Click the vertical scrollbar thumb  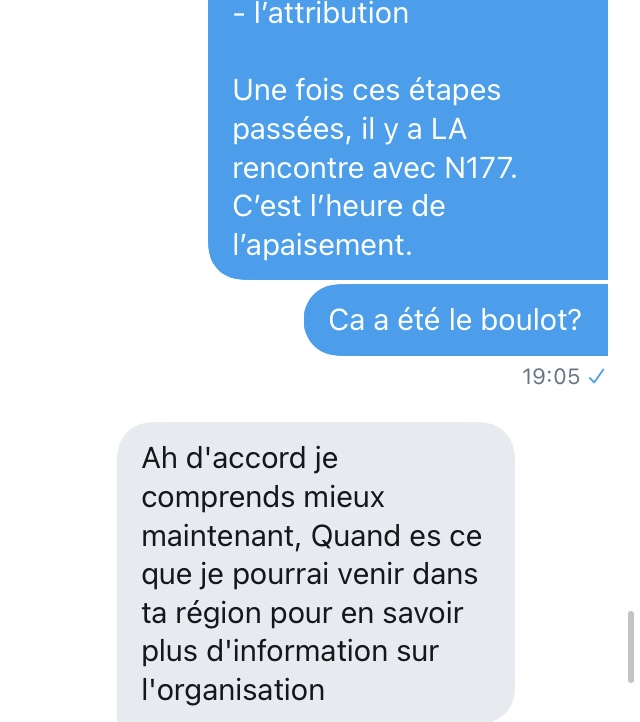pyautogui.click(x=631, y=647)
